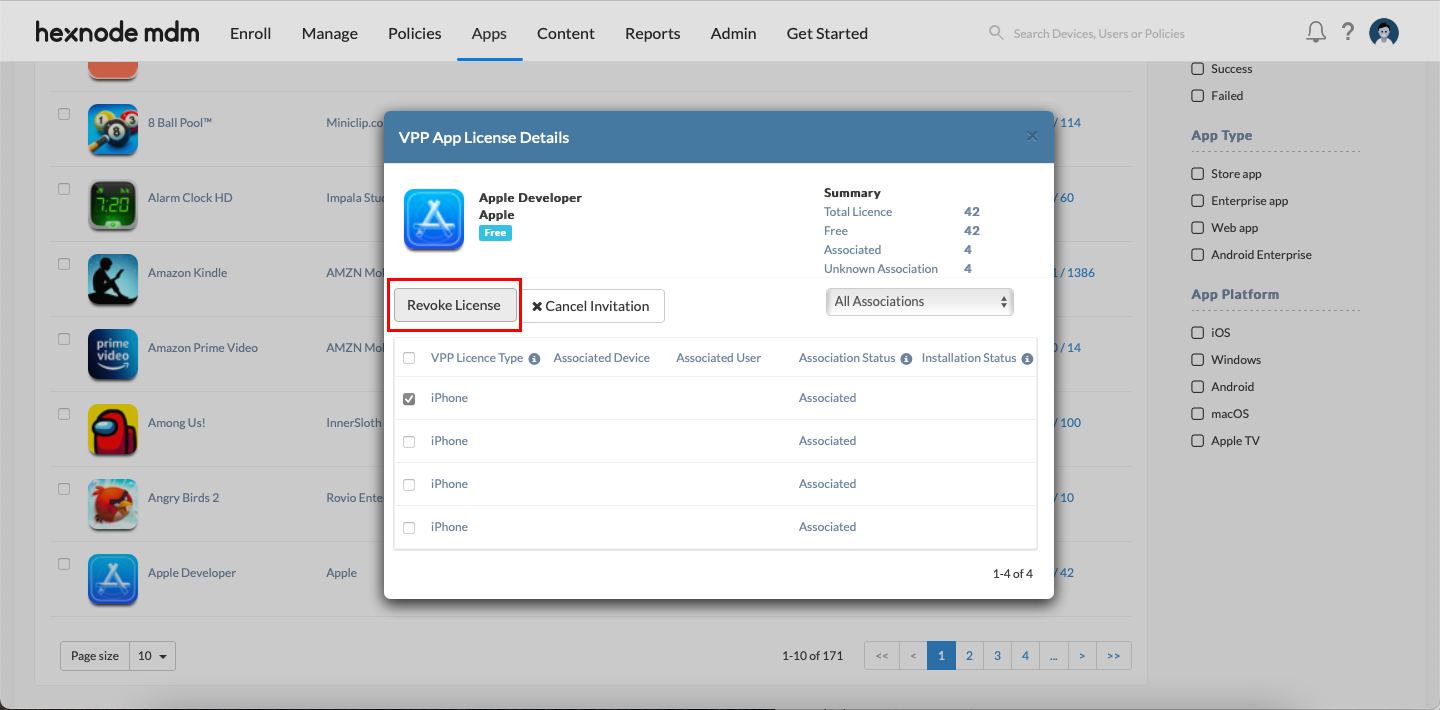Click info icon next to VPP Licence Type
Image resolution: width=1440 pixels, height=710 pixels.
(x=534, y=359)
